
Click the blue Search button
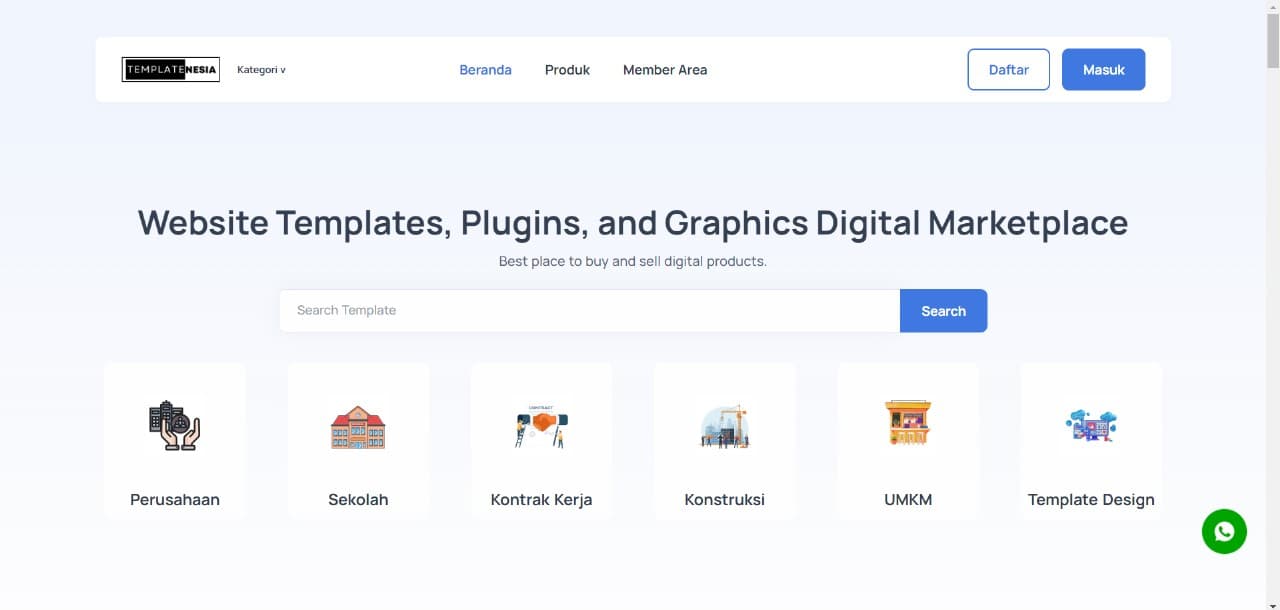(x=943, y=311)
